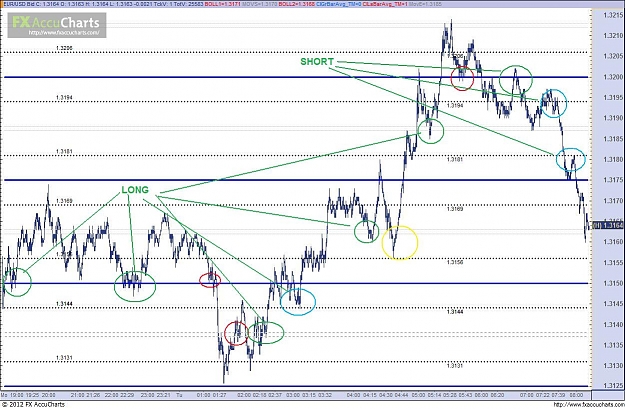Click the © 2012 FX AccuCharts copyright text
Screen dimensions: 625x409
point(33,405)
